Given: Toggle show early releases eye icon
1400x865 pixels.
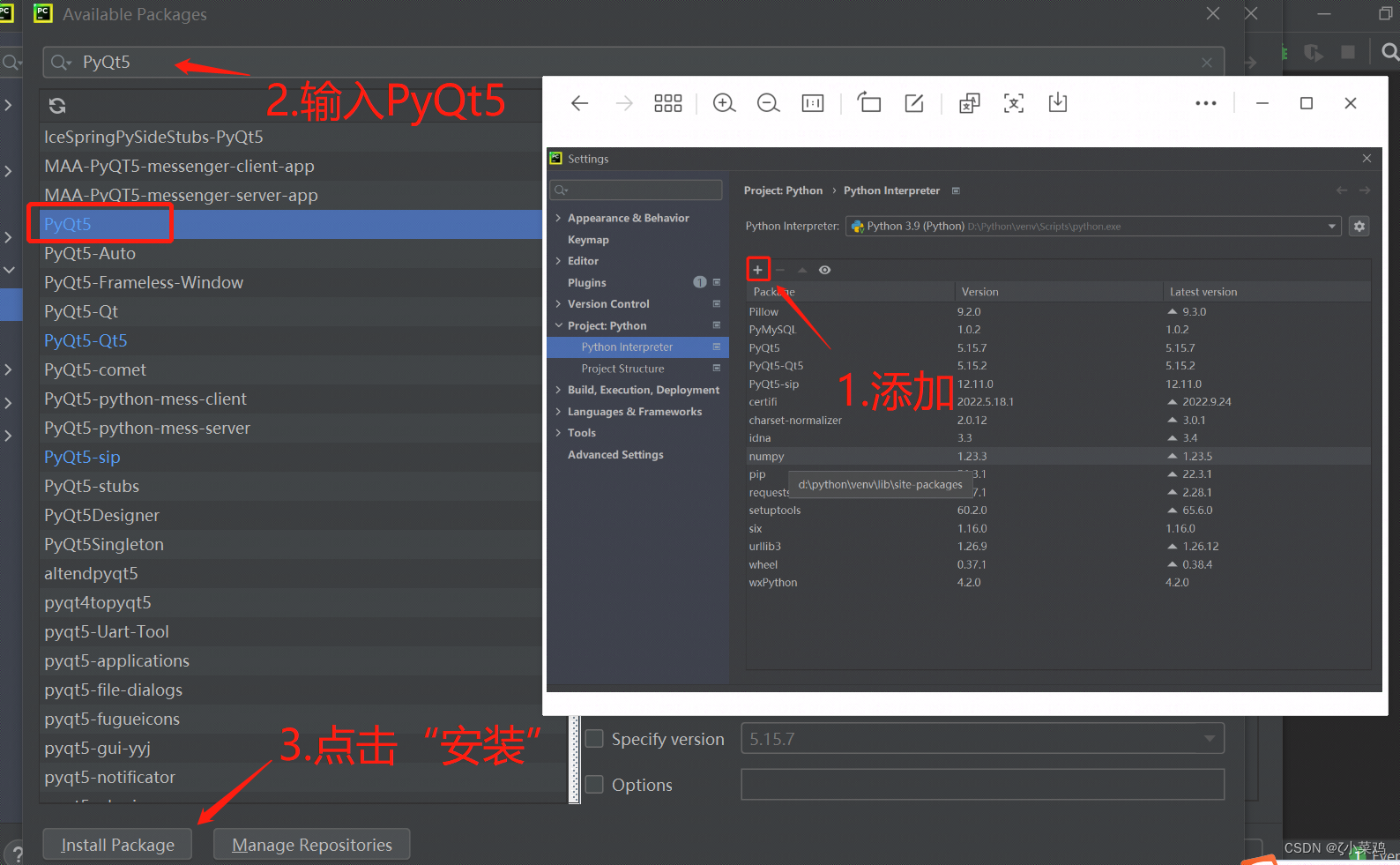Looking at the screenshot, I should pyautogui.click(x=824, y=270).
